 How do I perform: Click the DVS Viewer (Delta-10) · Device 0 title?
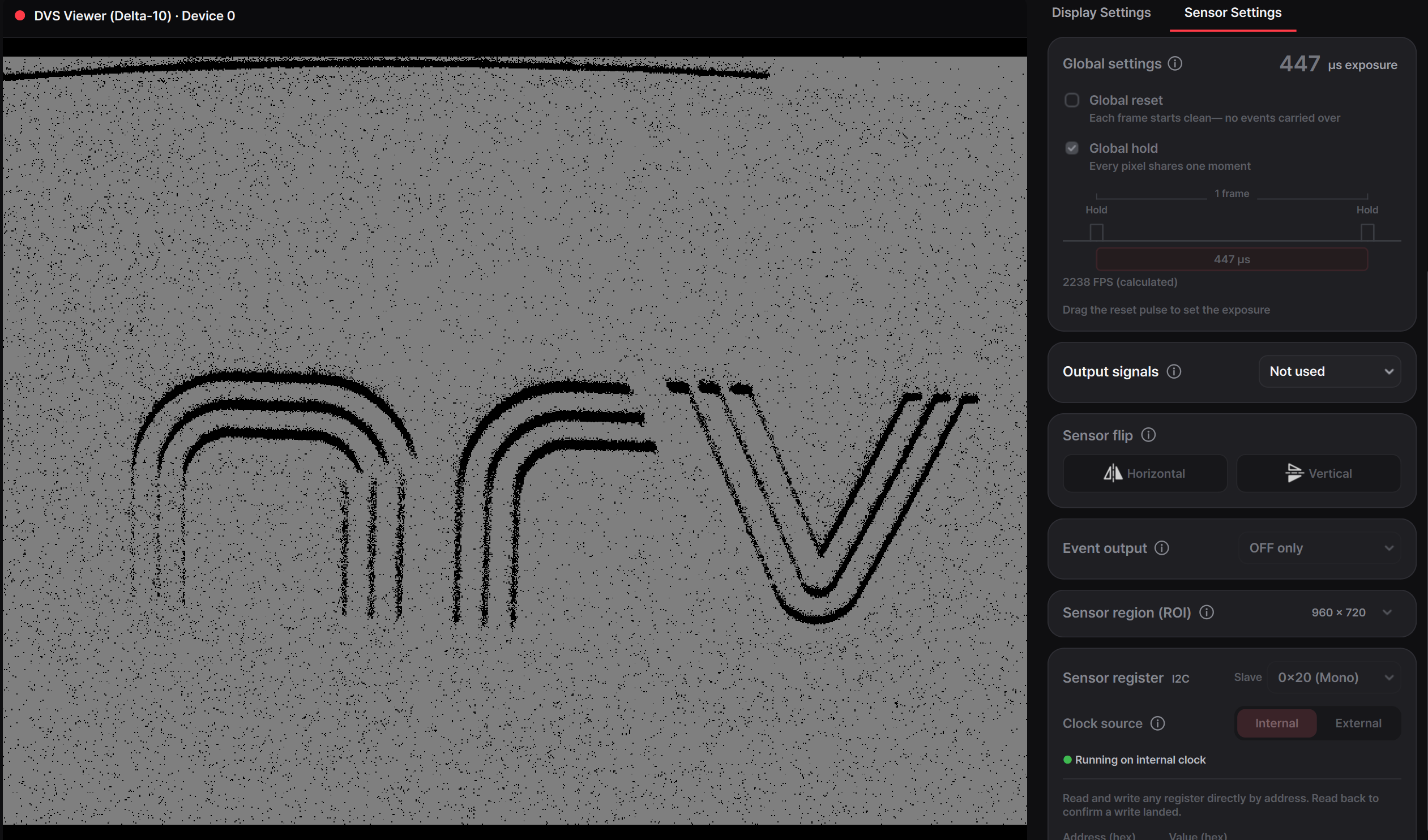tap(134, 16)
